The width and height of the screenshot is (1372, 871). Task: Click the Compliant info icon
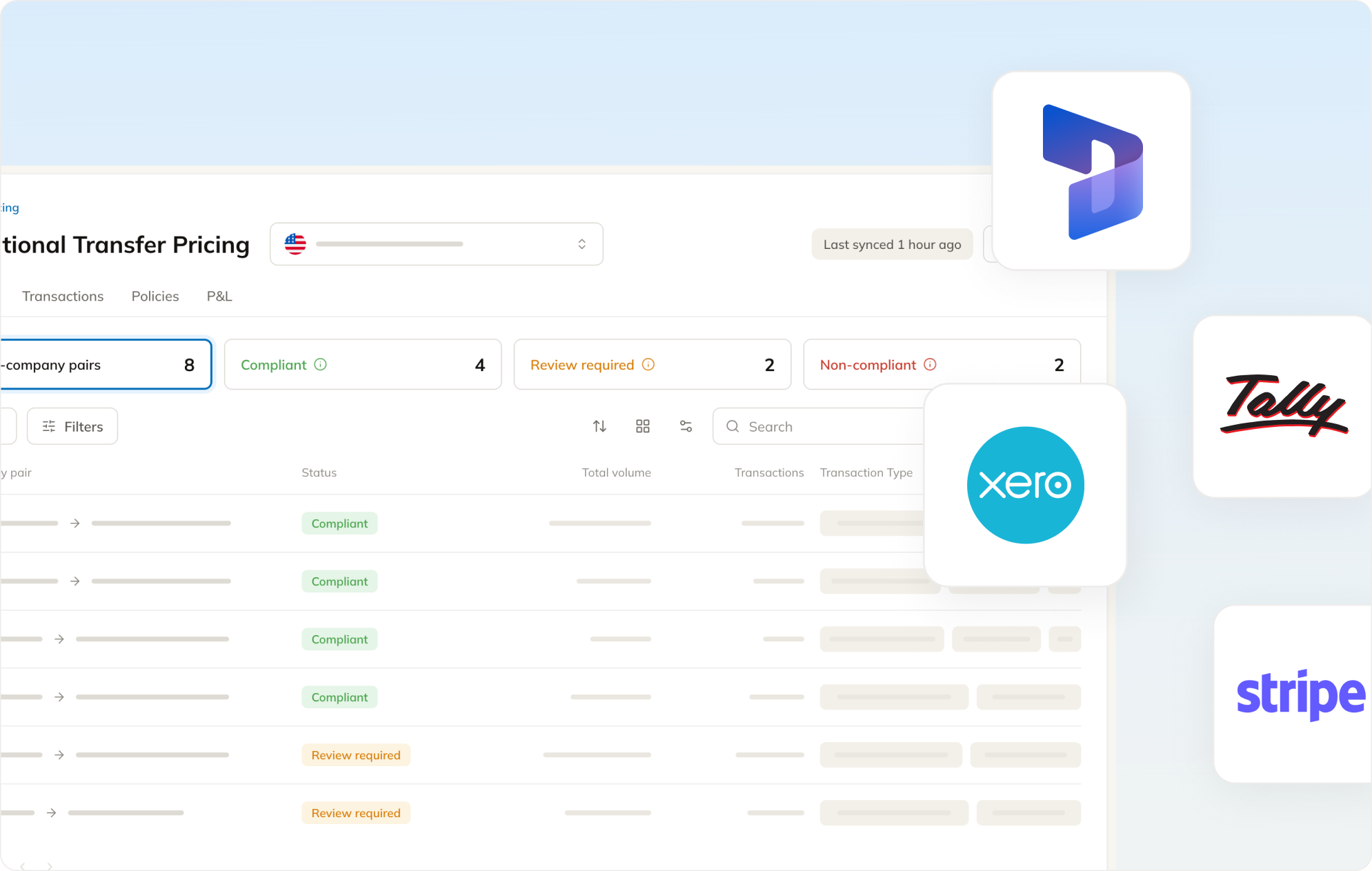coord(321,364)
